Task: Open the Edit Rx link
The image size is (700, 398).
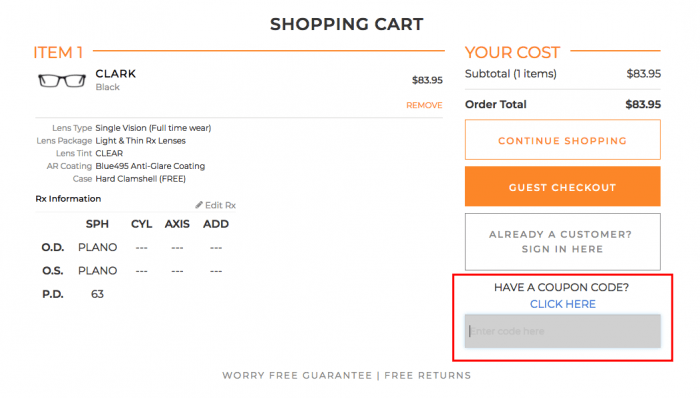Action: coord(220,205)
